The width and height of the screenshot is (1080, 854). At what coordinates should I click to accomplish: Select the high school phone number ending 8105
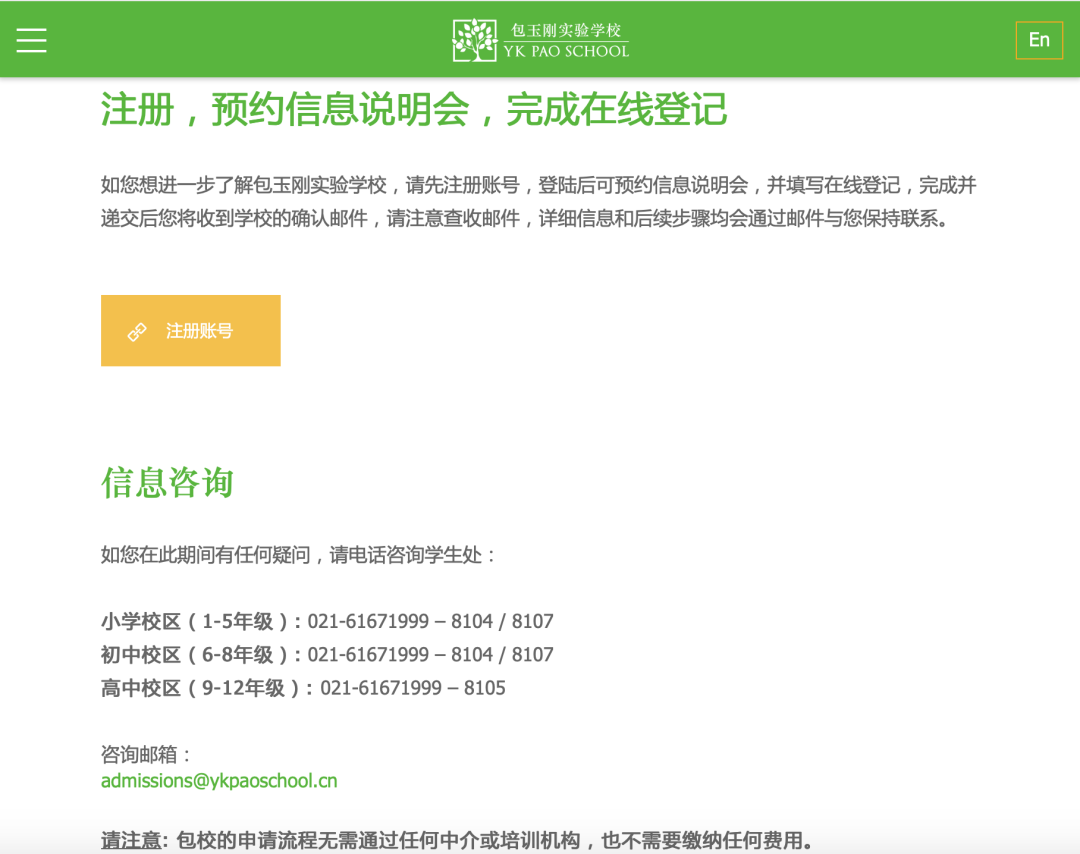pyautogui.click(x=413, y=688)
